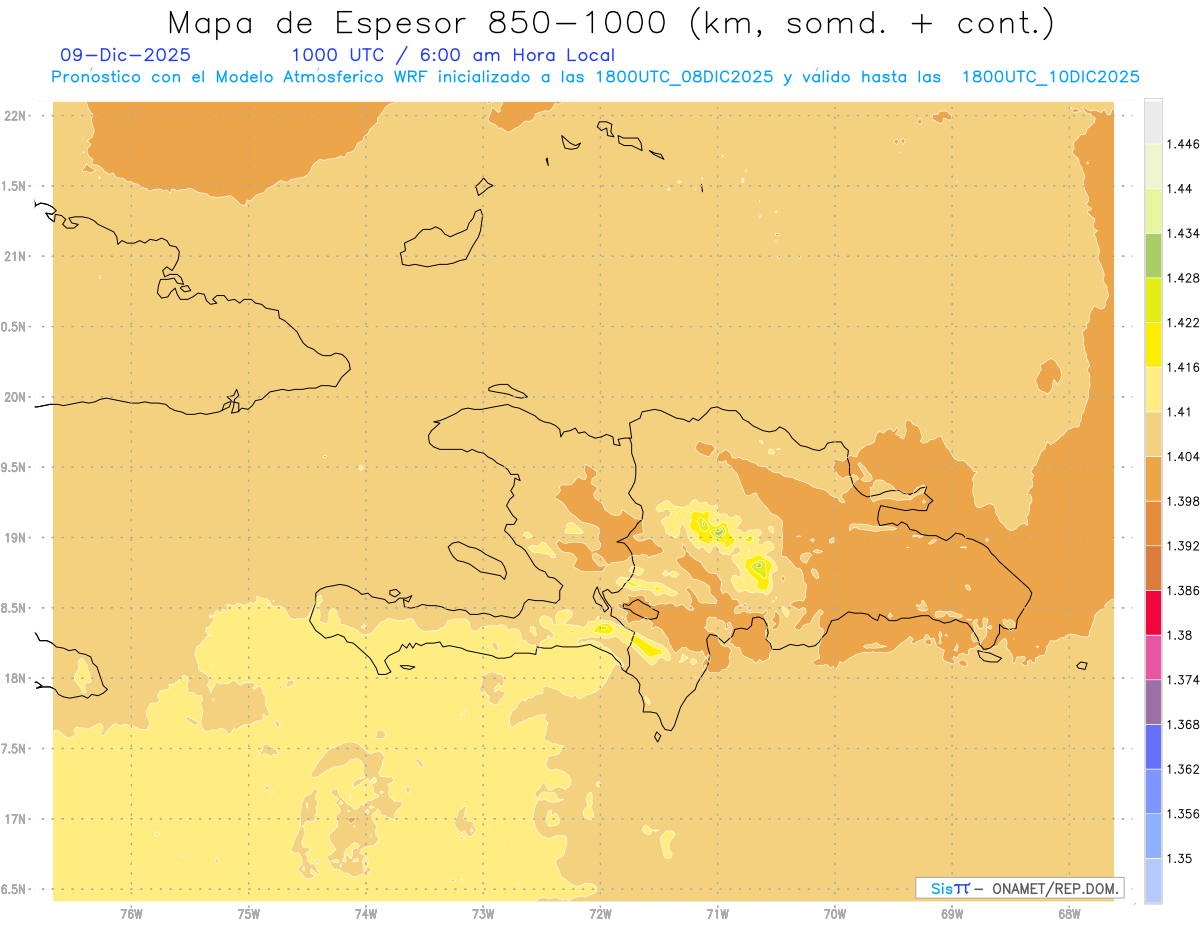This screenshot has width=1200, height=927.
Task: Click the 19N latitude label
Action: [x=16, y=538]
